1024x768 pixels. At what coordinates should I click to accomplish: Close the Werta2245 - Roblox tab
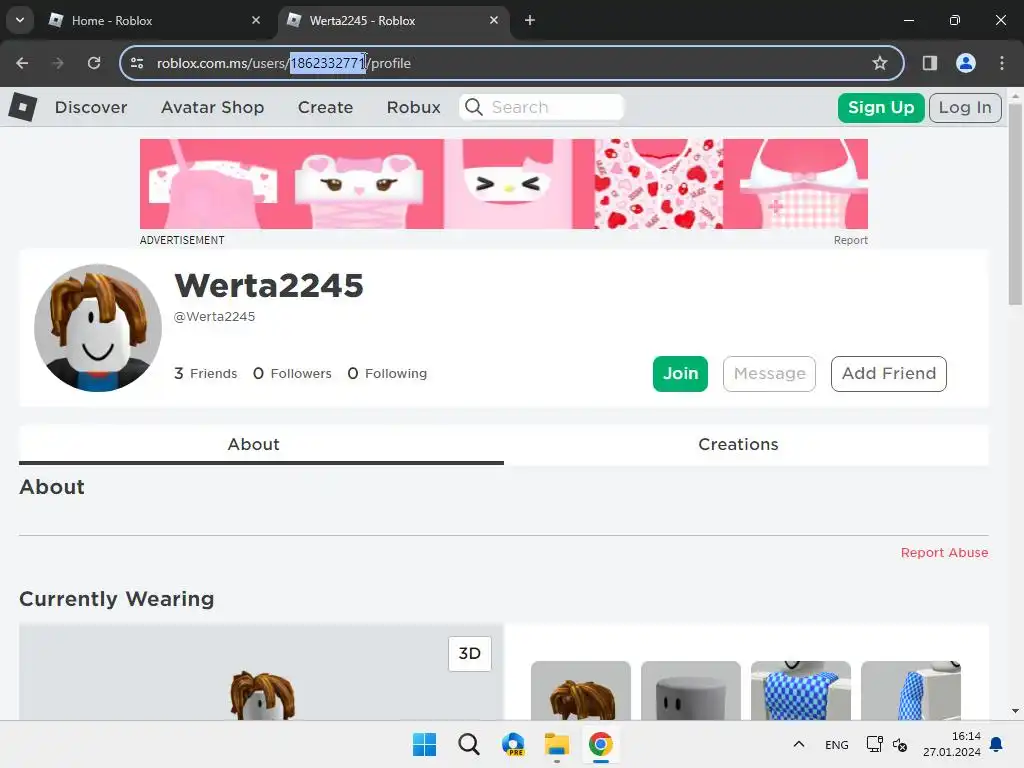[494, 20]
